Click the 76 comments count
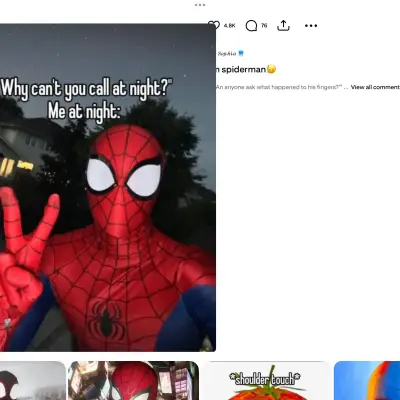This screenshot has width=400, height=400. pos(264,26)
